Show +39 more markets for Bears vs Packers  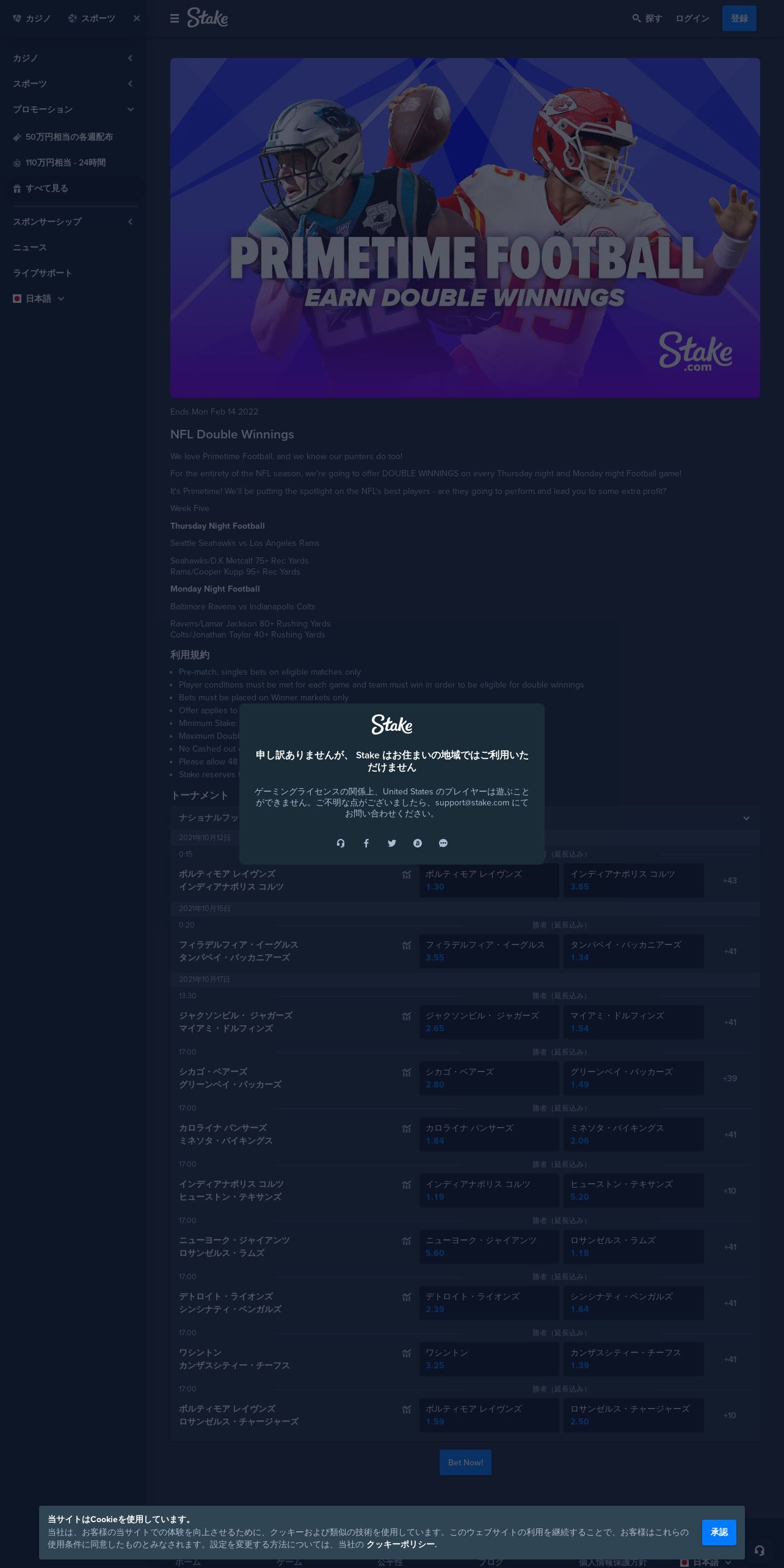click(730, 1078)
